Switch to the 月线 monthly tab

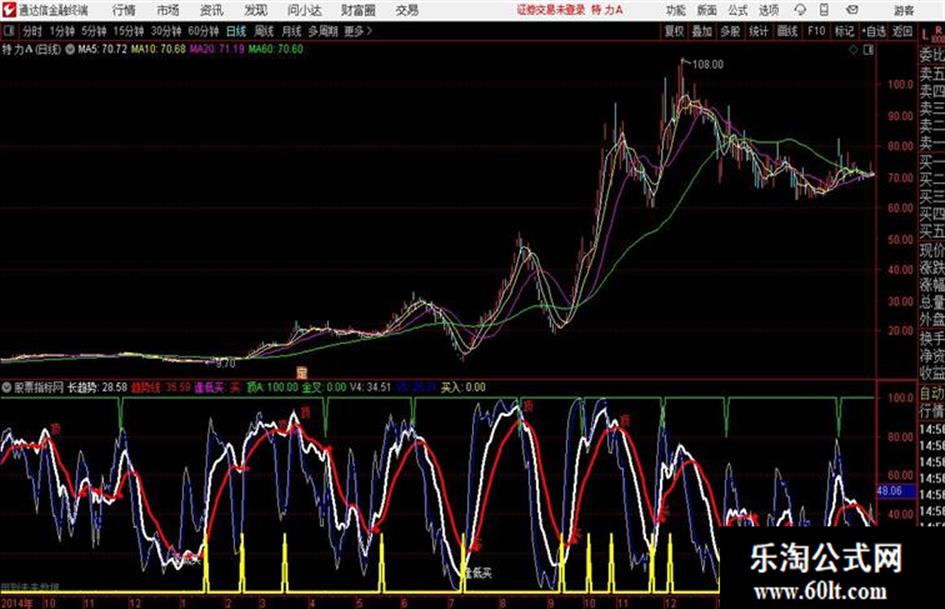pyautogui.click(x=291, y=31)
